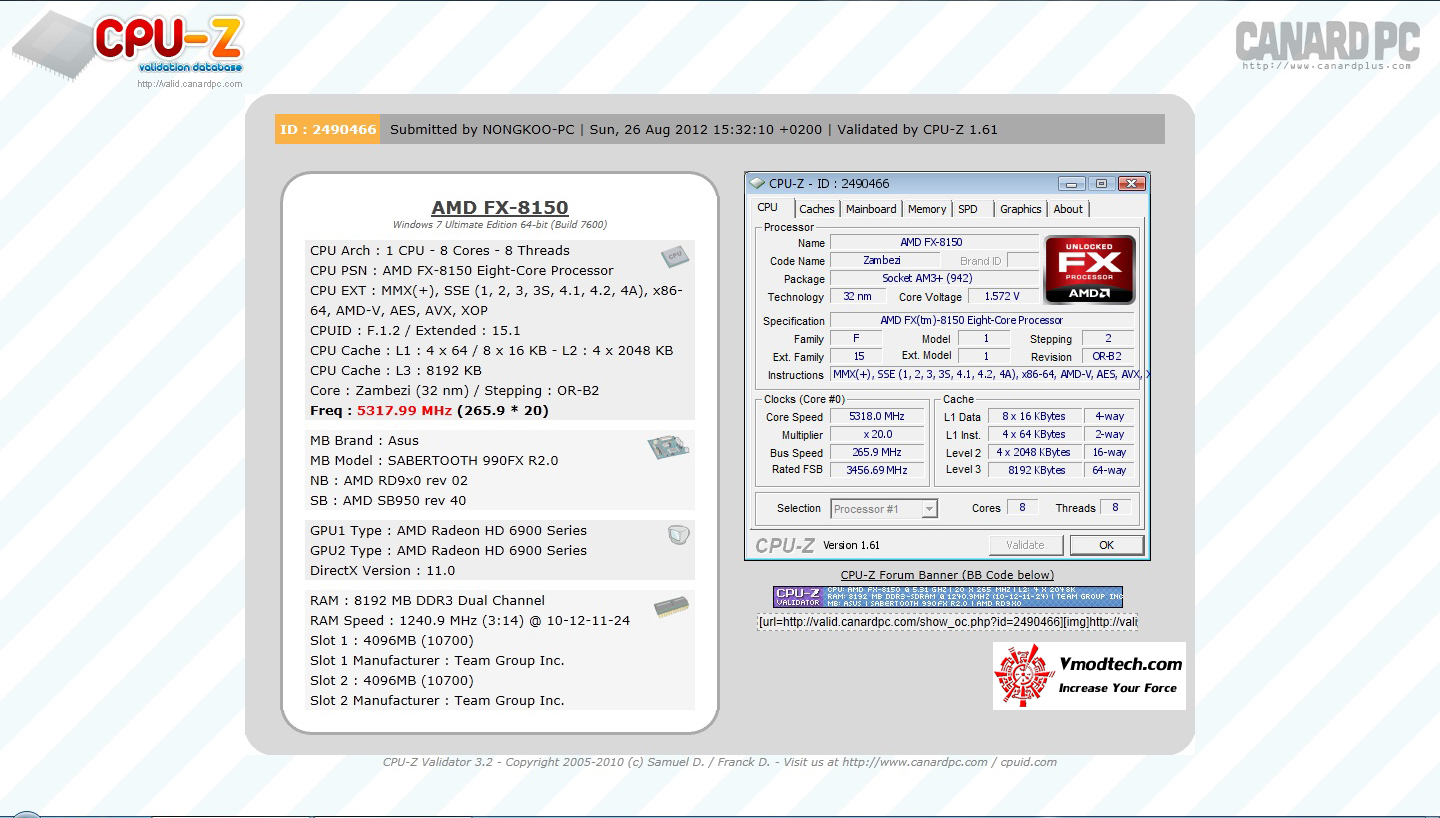Click the Core Speed value 5318.0 MHz
The width and height of the screenshot is (1440, 818).
point(876,417)
